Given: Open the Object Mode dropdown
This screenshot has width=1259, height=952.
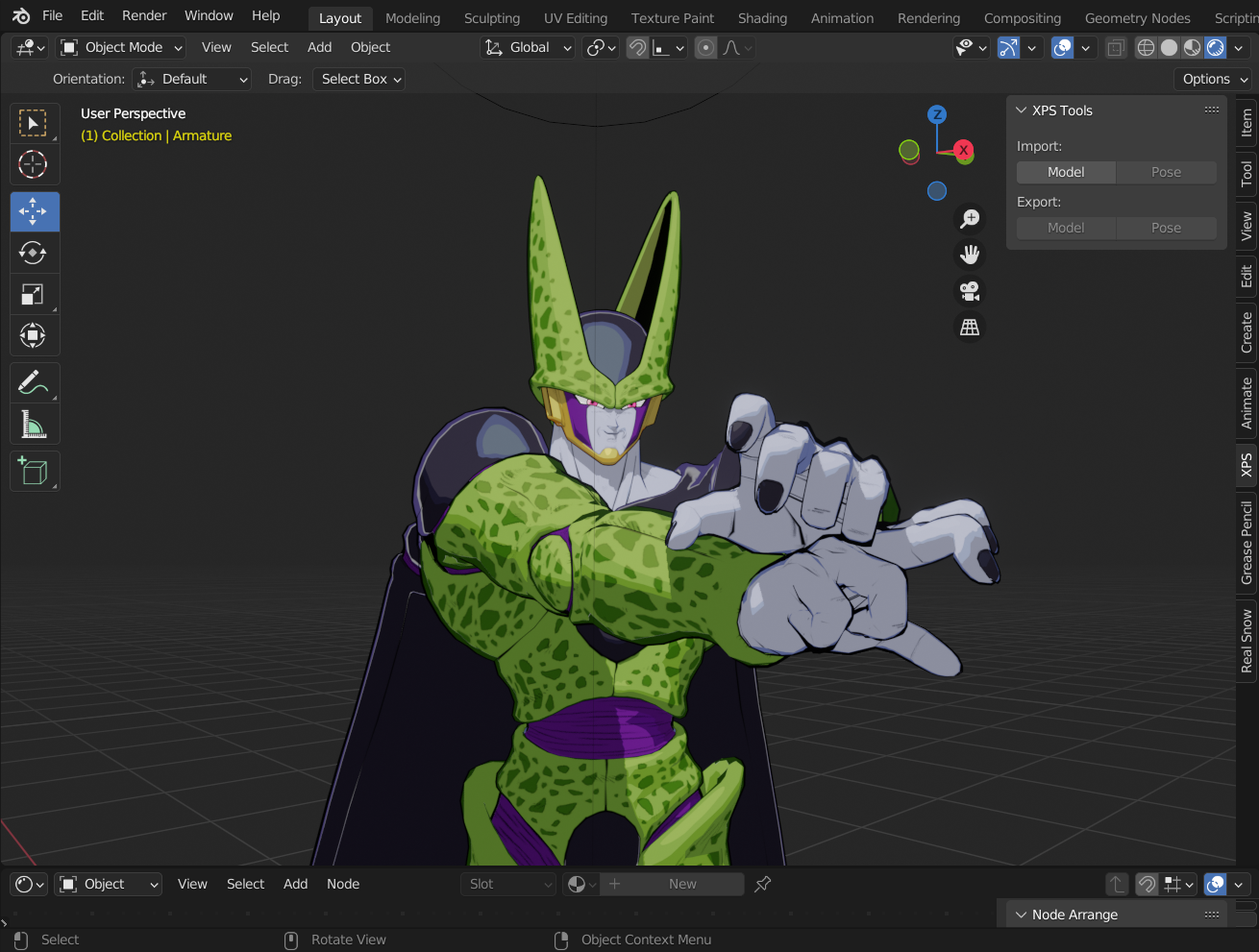Looking at the screenshot, I should 121,47.
